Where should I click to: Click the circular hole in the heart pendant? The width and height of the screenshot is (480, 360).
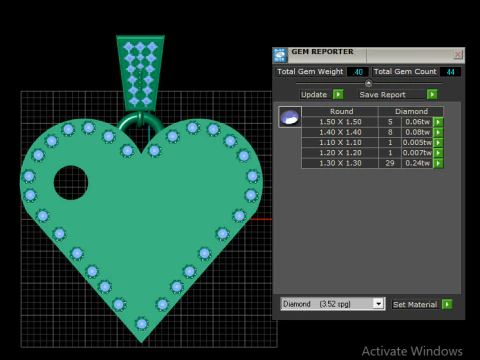pos(71,183)
